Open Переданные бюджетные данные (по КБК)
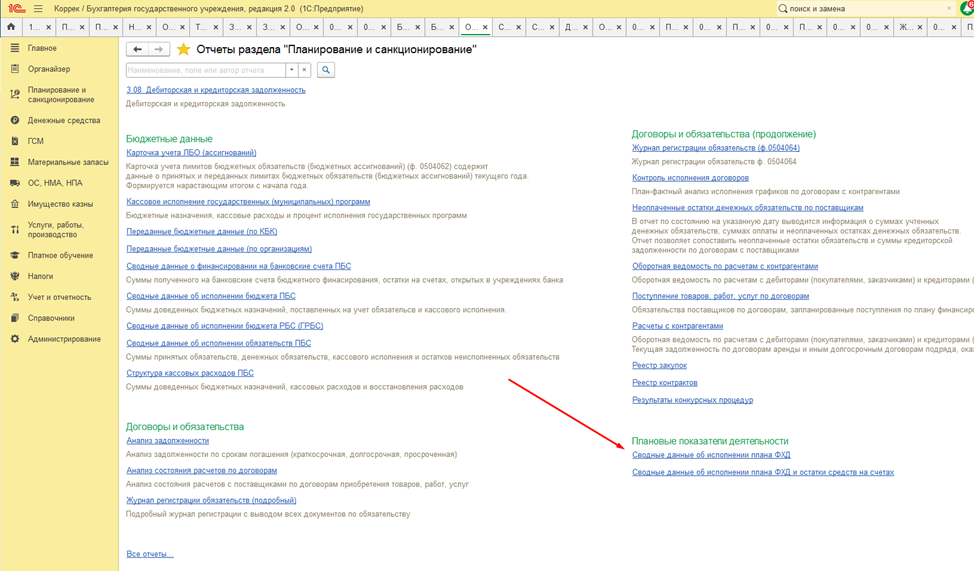This screenshot has height=571, width=974. coord(202,232)
